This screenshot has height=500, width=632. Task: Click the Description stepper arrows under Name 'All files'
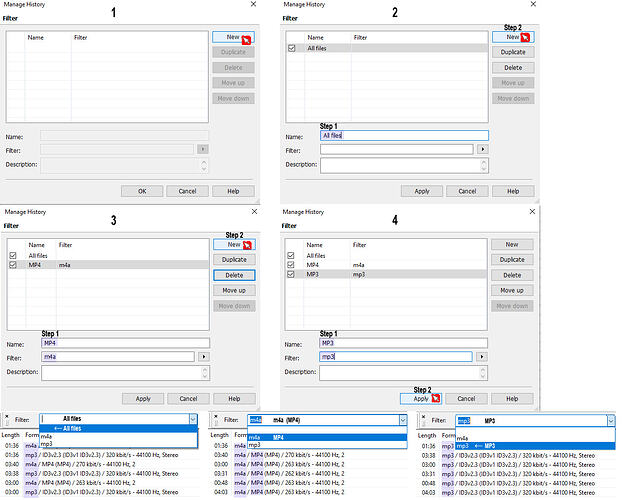[x=483, y=166]
